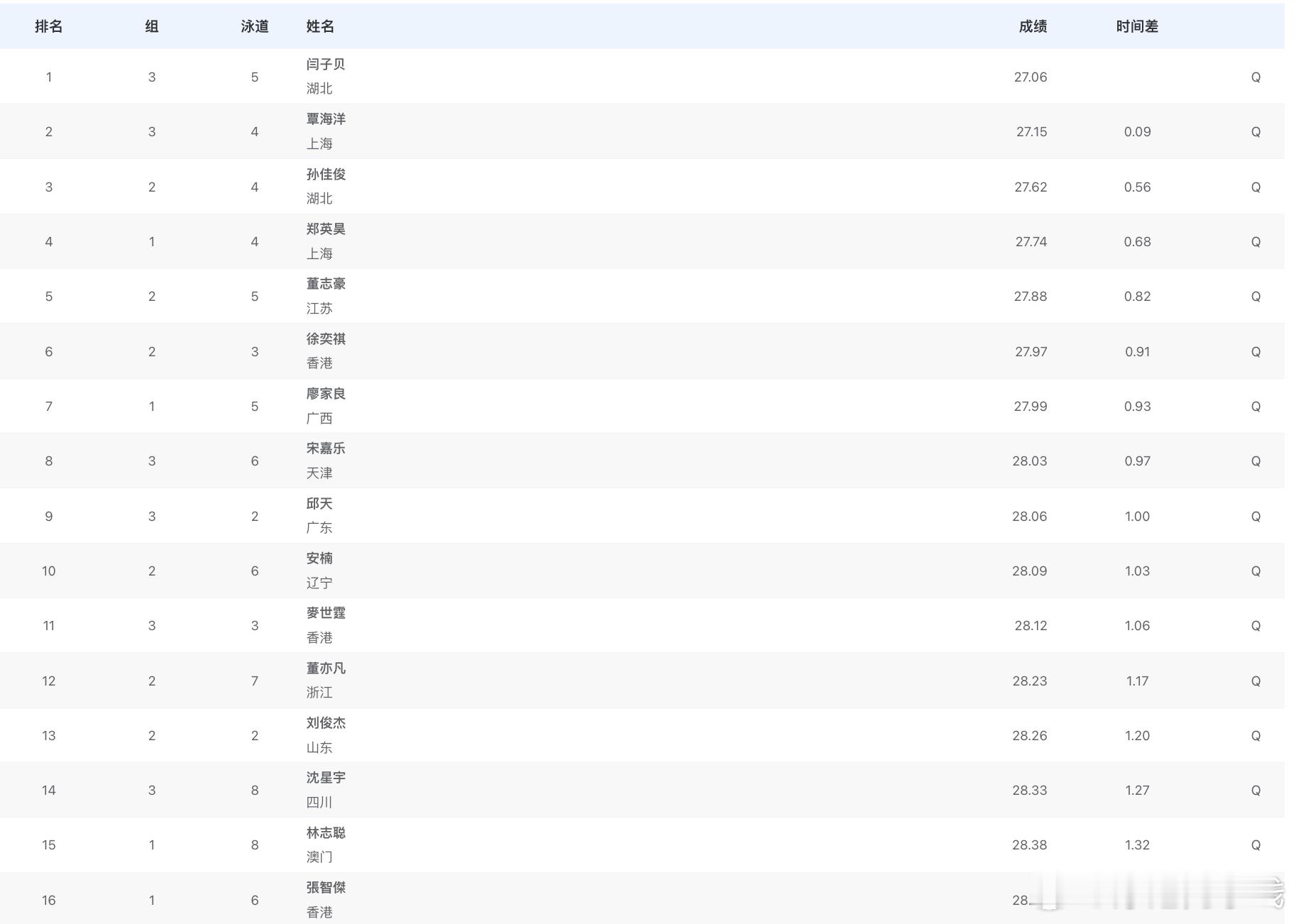Click Q mark in rank 9 row for 邱天
Screen dimensions: 1296x924
pyautogui.click(x=1256, y=515)
